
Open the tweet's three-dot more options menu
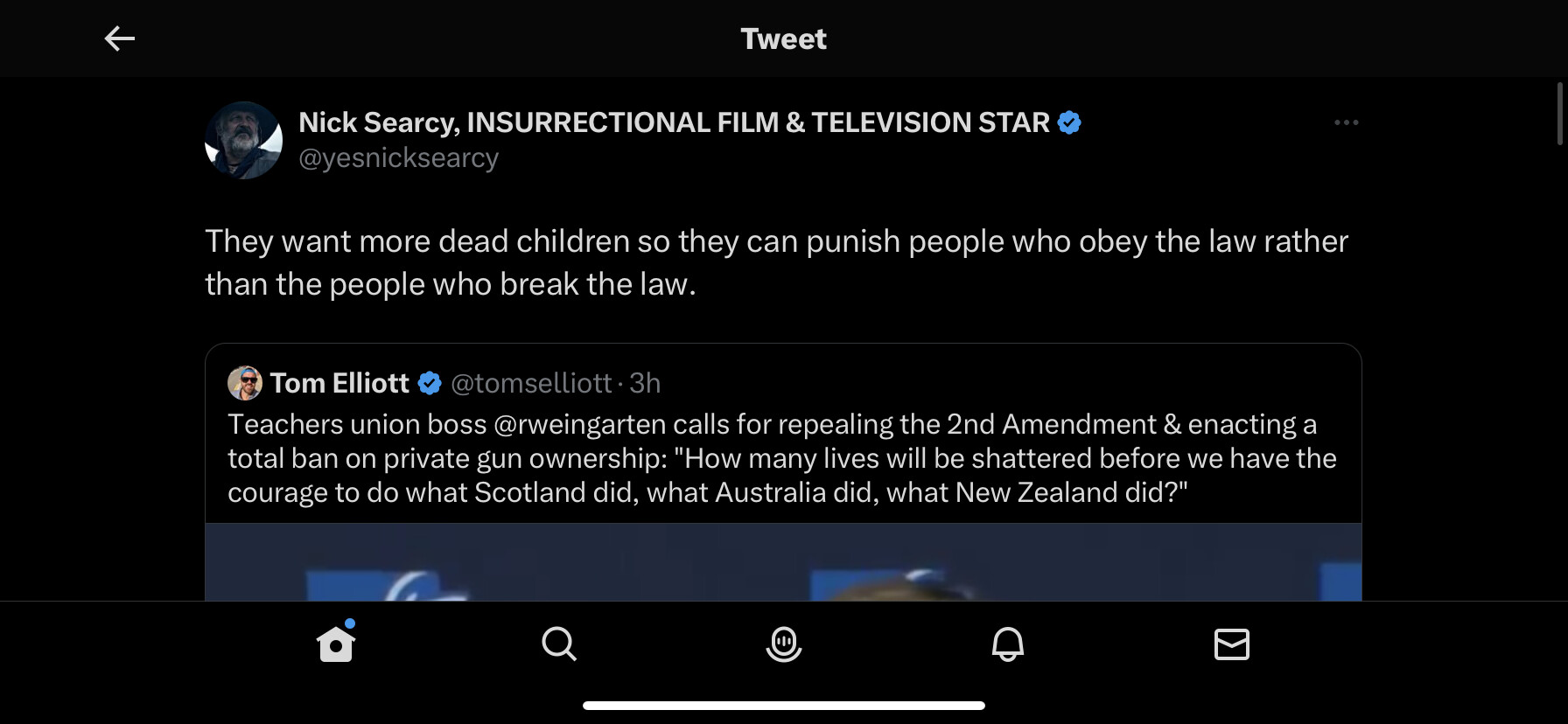point(1346,122)
